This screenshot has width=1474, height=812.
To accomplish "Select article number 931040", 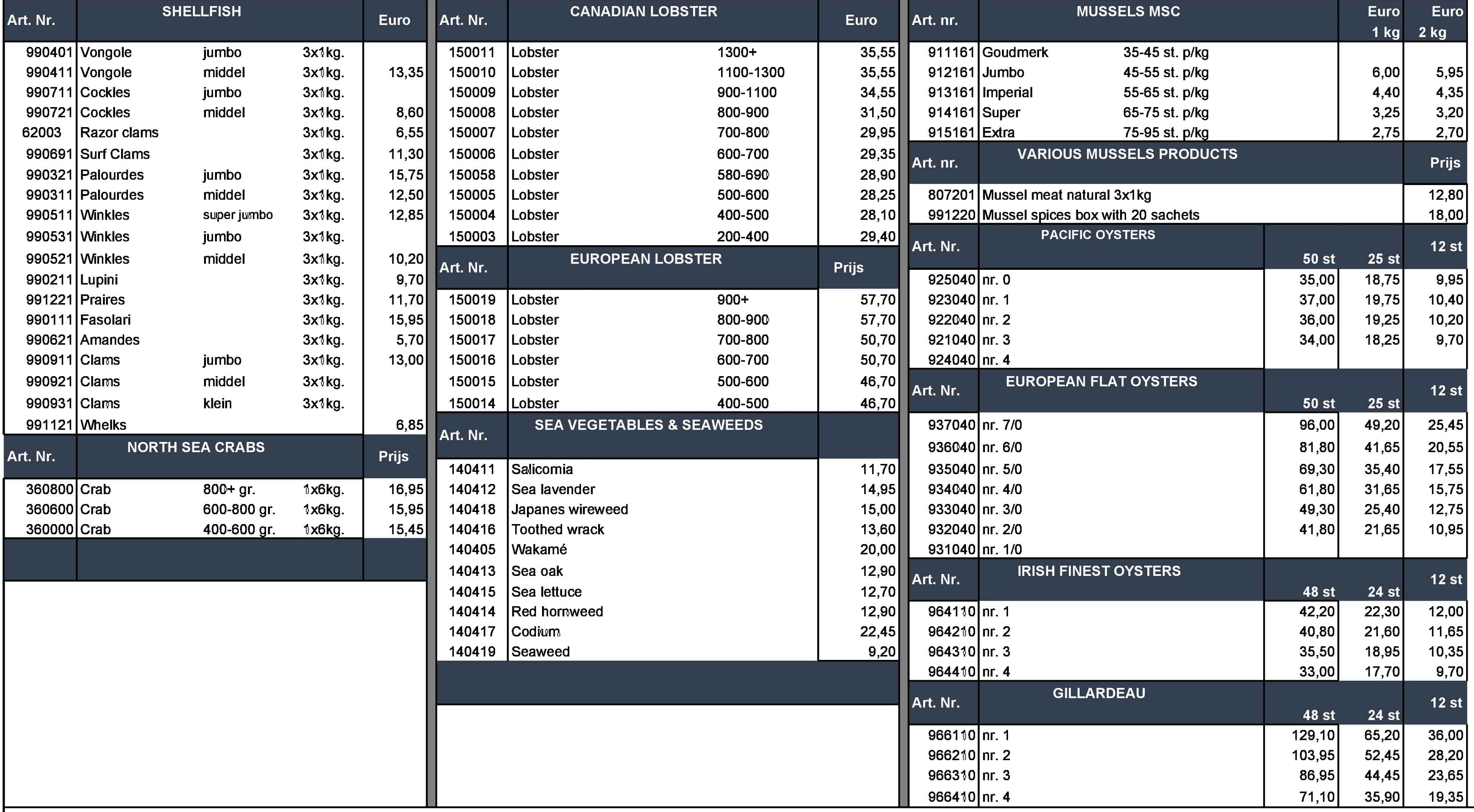I will click(x=951, y=549).
